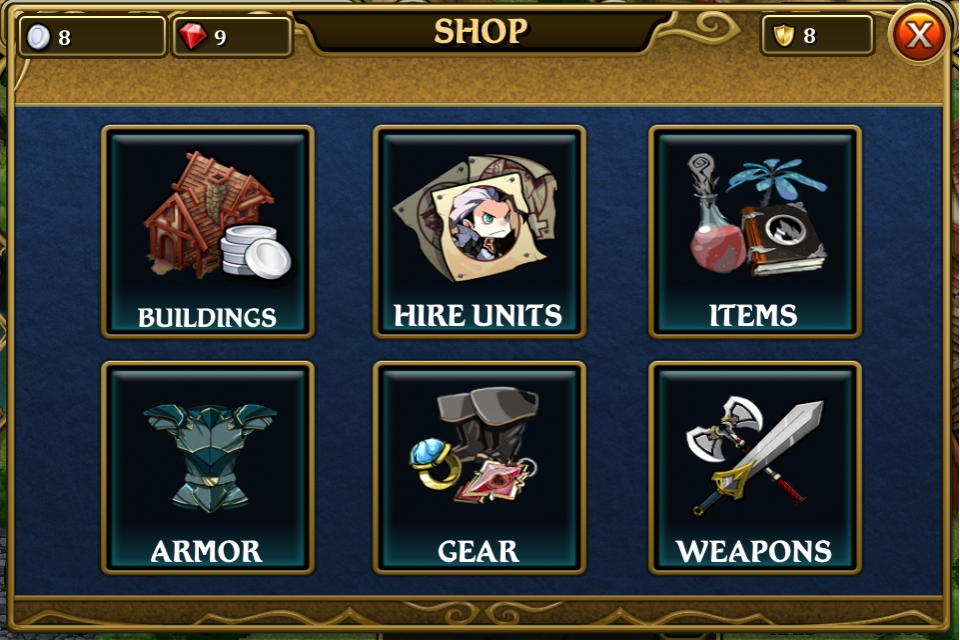Click the teal chestplate armor icon
960x640 pixels.
210,457
